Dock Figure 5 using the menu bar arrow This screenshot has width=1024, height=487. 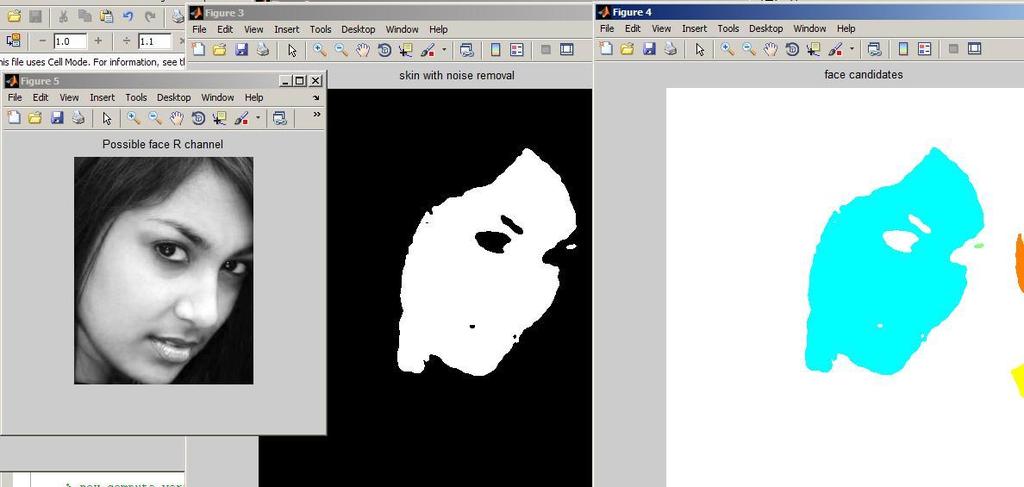(317, 98)
